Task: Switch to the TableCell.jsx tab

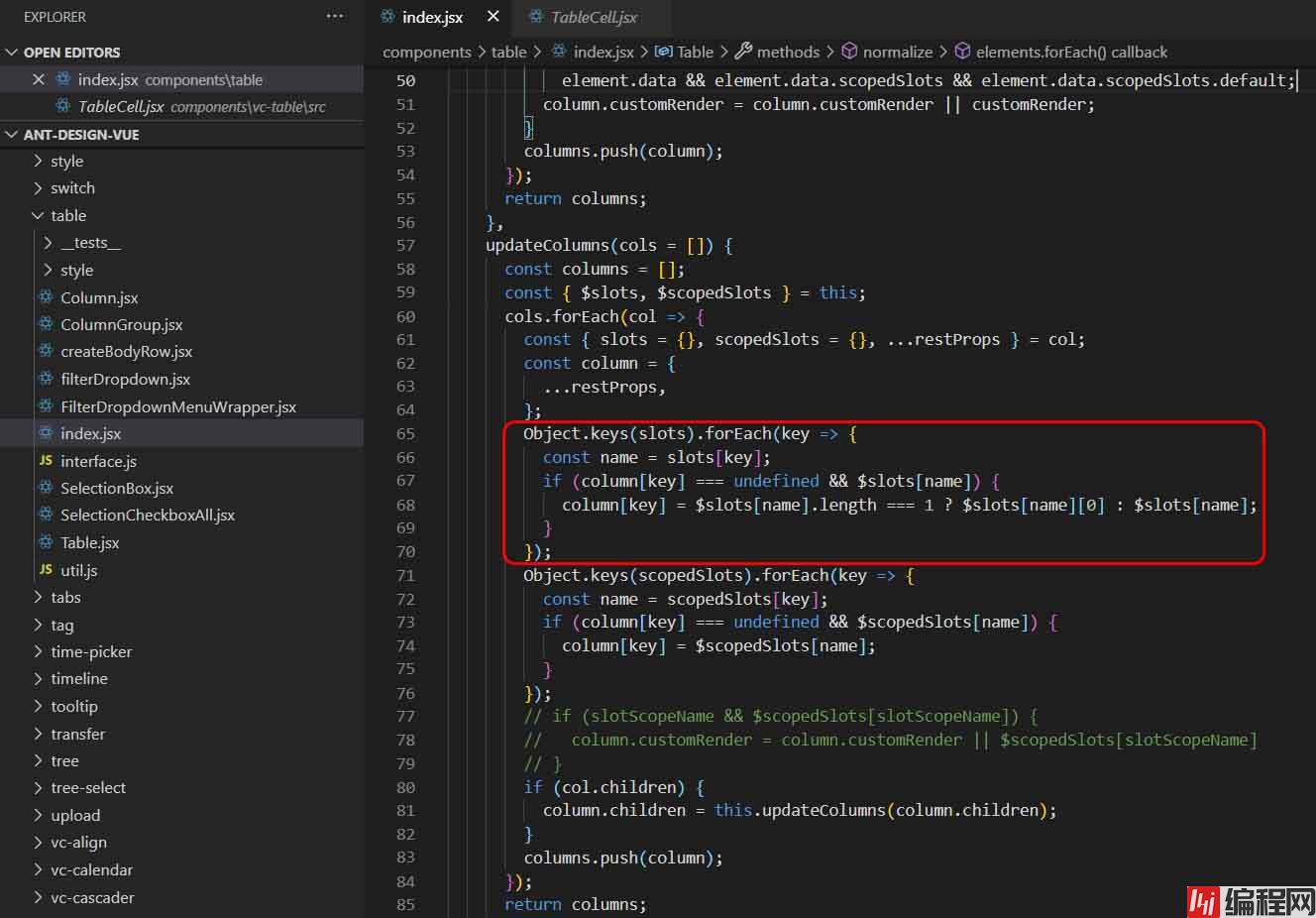Action: (x=593, y=17)
